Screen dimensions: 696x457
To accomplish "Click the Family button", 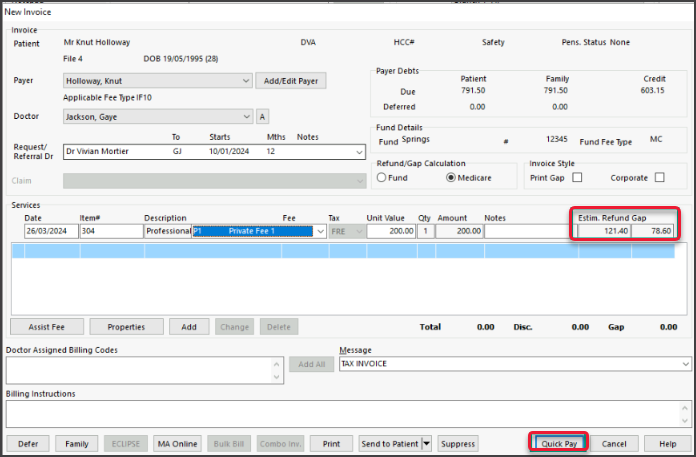I will point(77,444).
